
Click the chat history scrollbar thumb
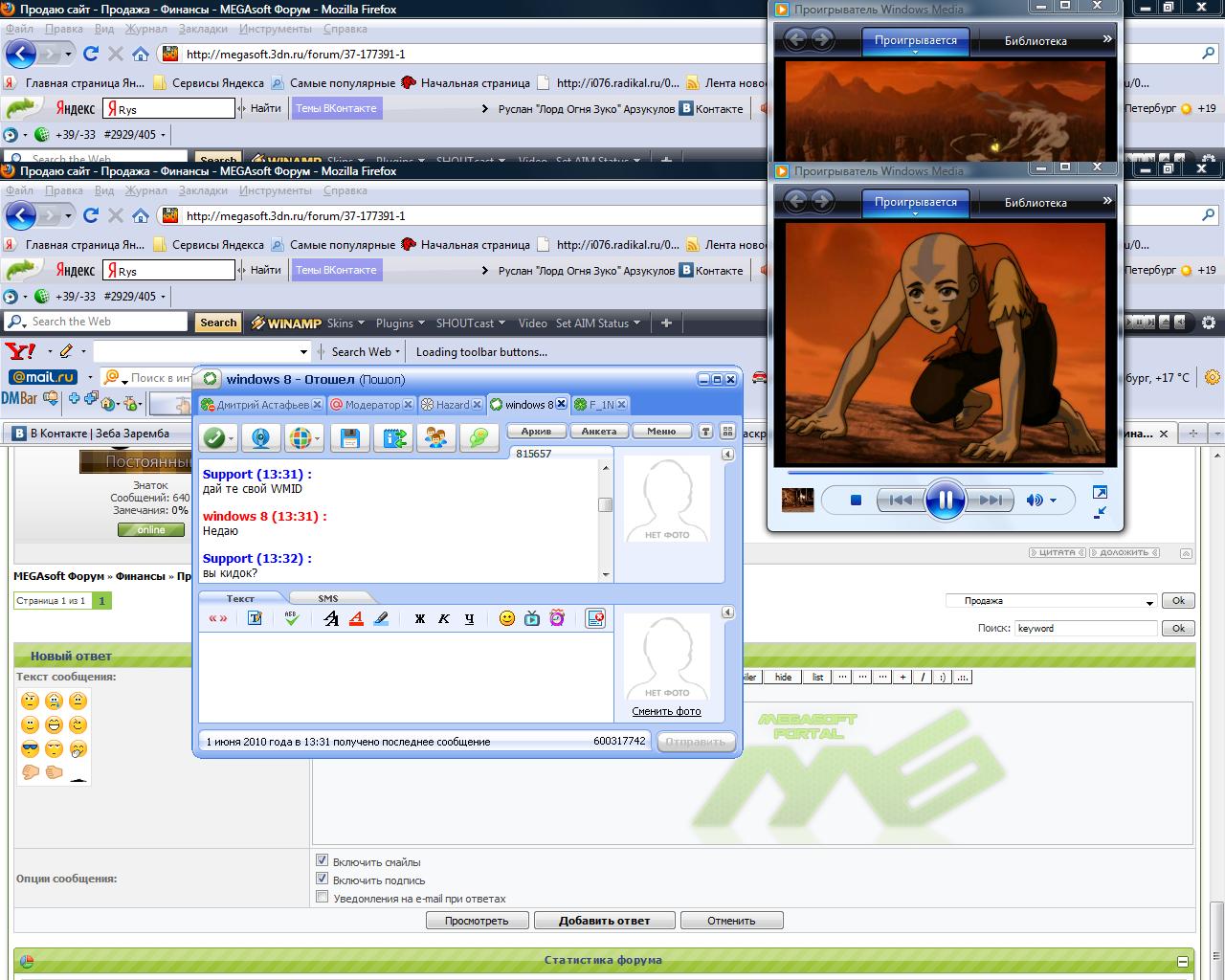pyautogui.click(x=605, y=504)
